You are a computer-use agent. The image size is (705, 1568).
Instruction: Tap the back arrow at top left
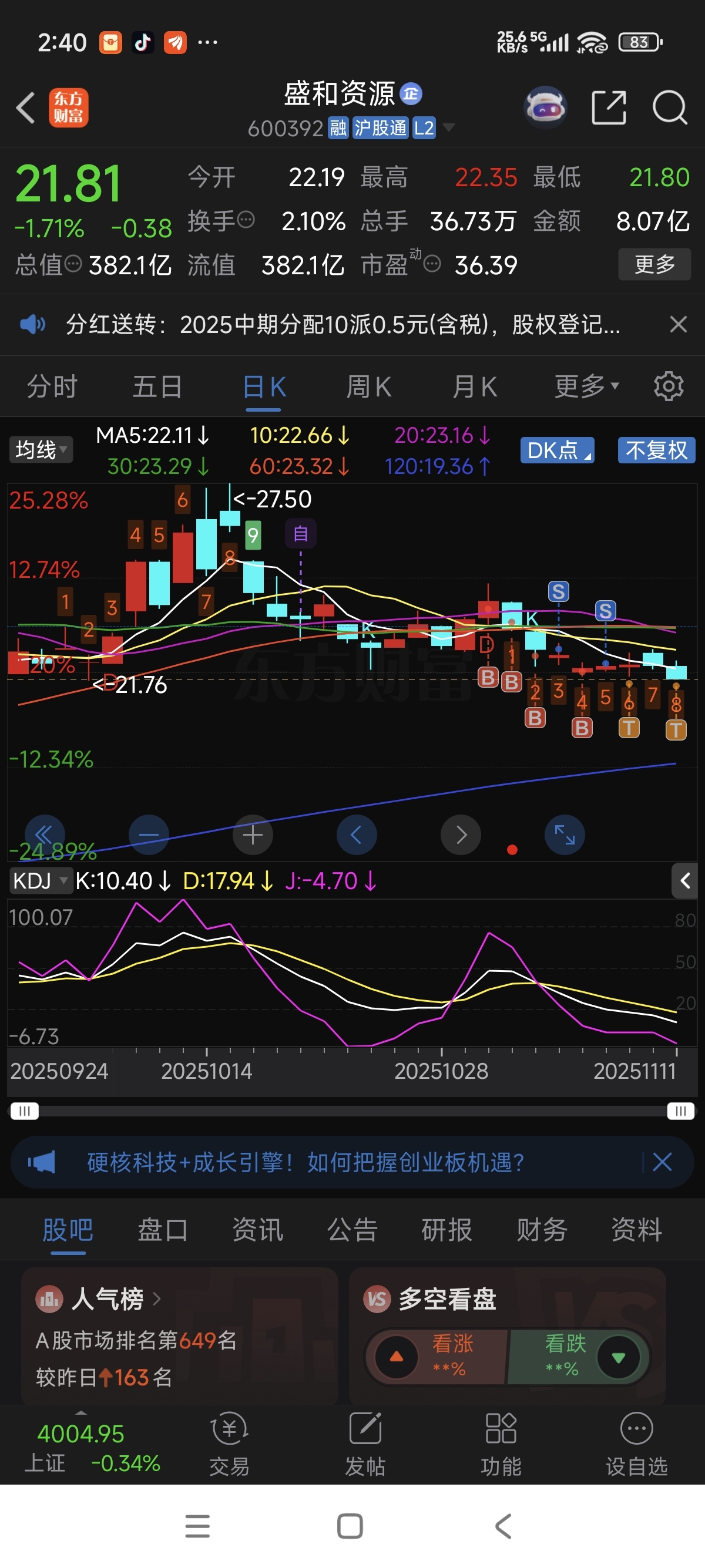point(26,108)
